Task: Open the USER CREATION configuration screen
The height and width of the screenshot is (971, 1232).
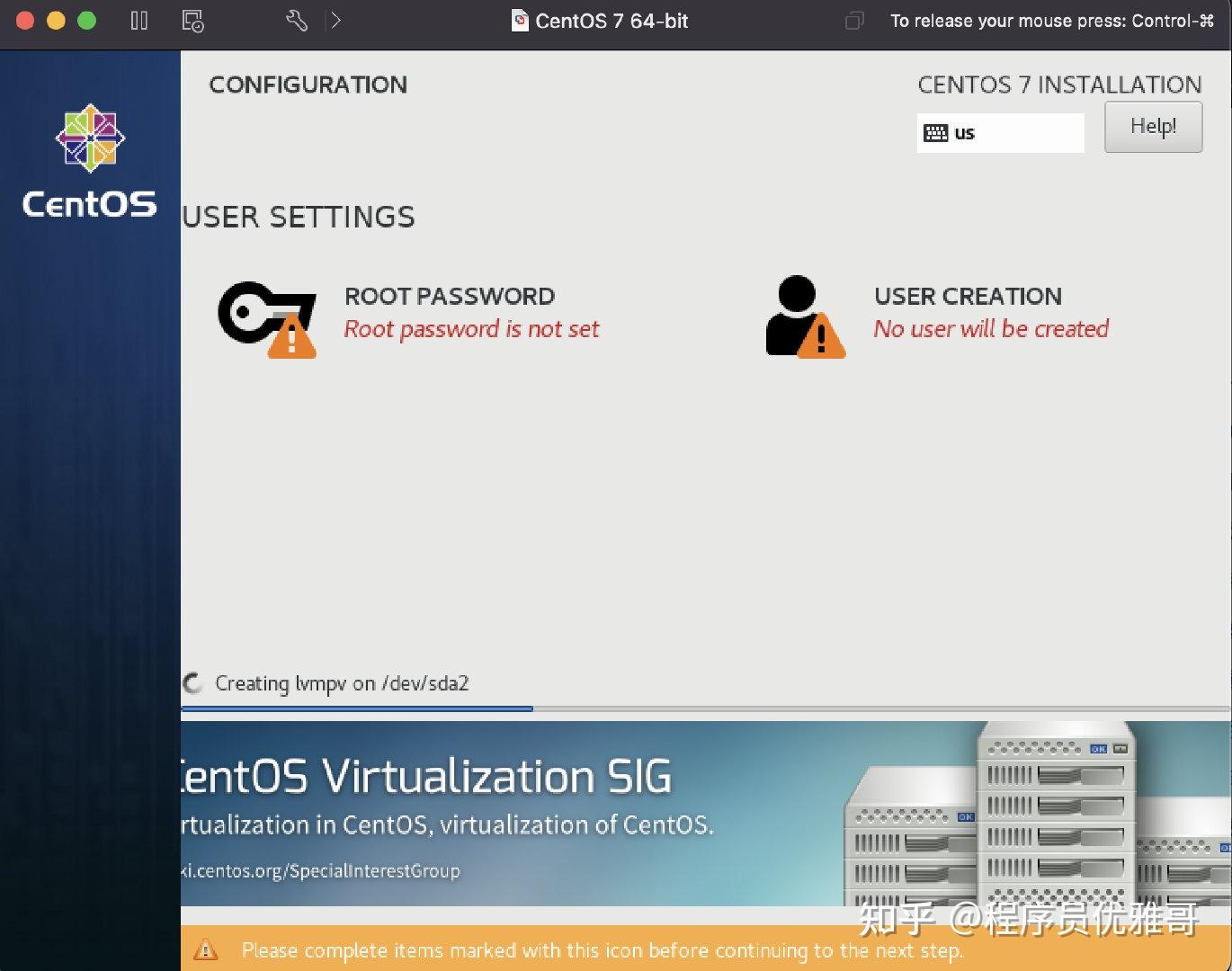Action: pyautogui.click(x=969, y=312)
